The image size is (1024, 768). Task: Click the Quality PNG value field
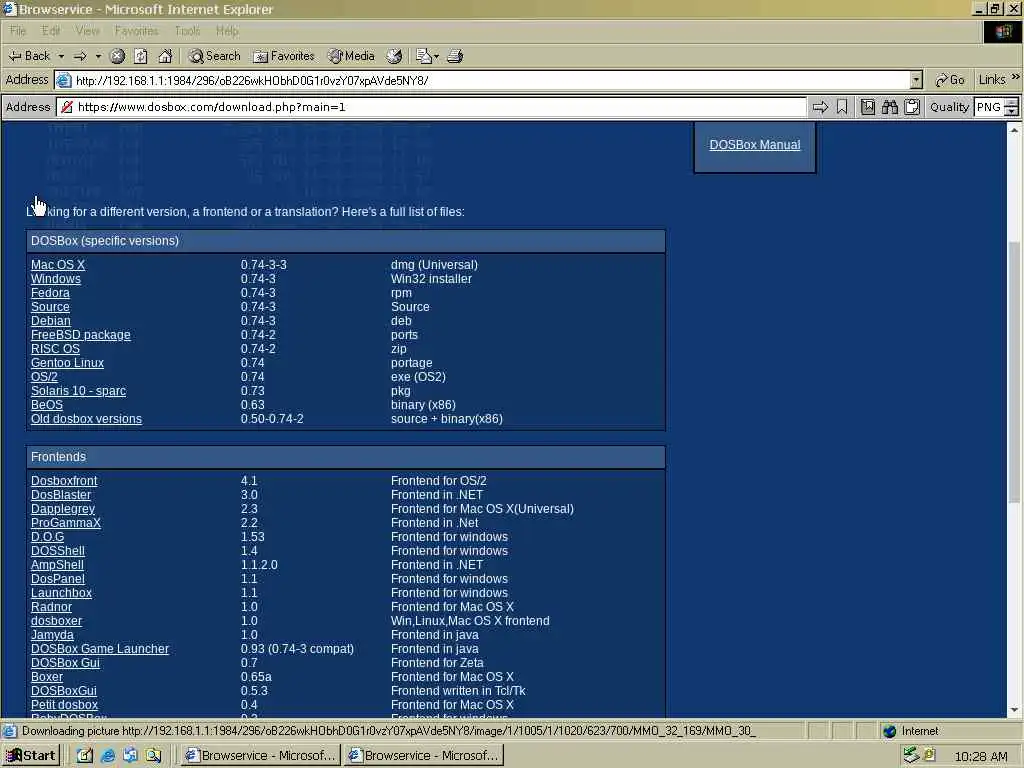point(988,107)
